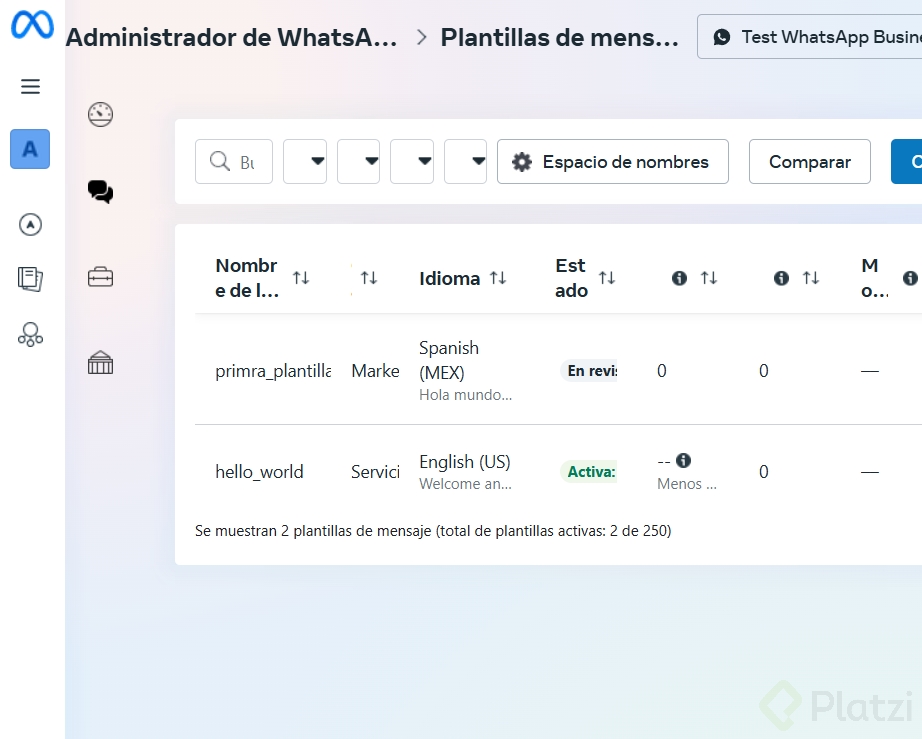Viewport: 922px width, 739px height.
Task: Click the Activa status badge
Action: coord(589,472)
